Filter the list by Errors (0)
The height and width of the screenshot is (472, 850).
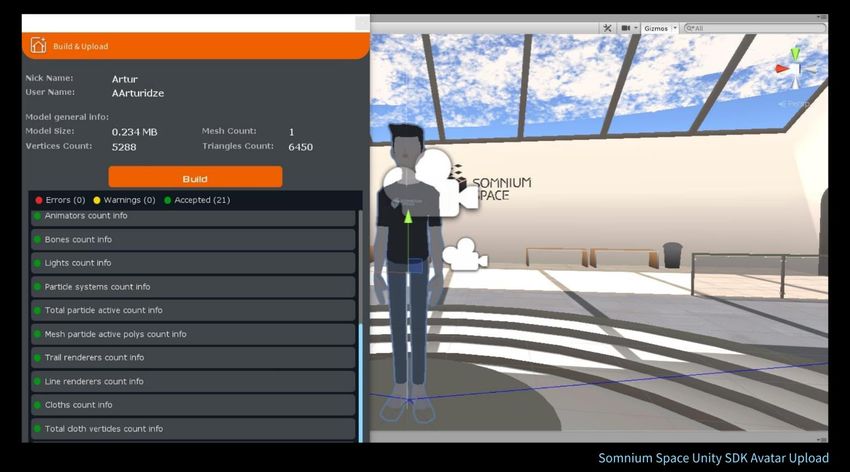click(60, 200)
